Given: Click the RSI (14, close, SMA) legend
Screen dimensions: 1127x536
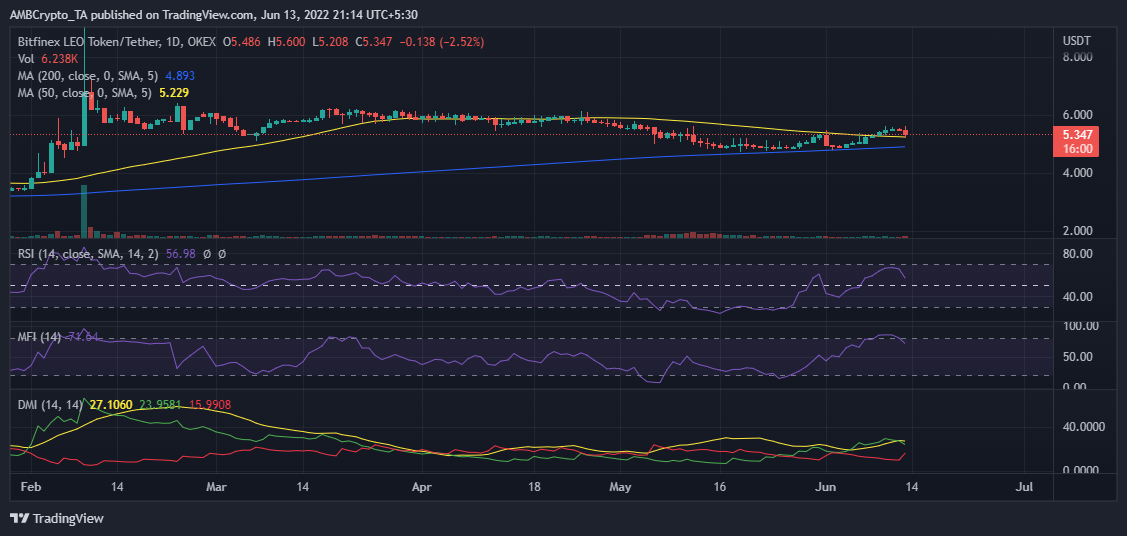Looking at the screenshot, I should pyautogui.click(x=96, y=254).
